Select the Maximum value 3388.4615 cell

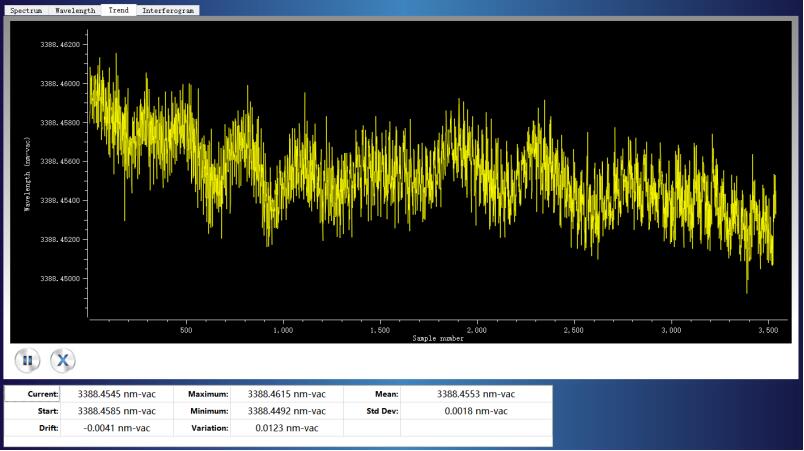coord(286,394)
